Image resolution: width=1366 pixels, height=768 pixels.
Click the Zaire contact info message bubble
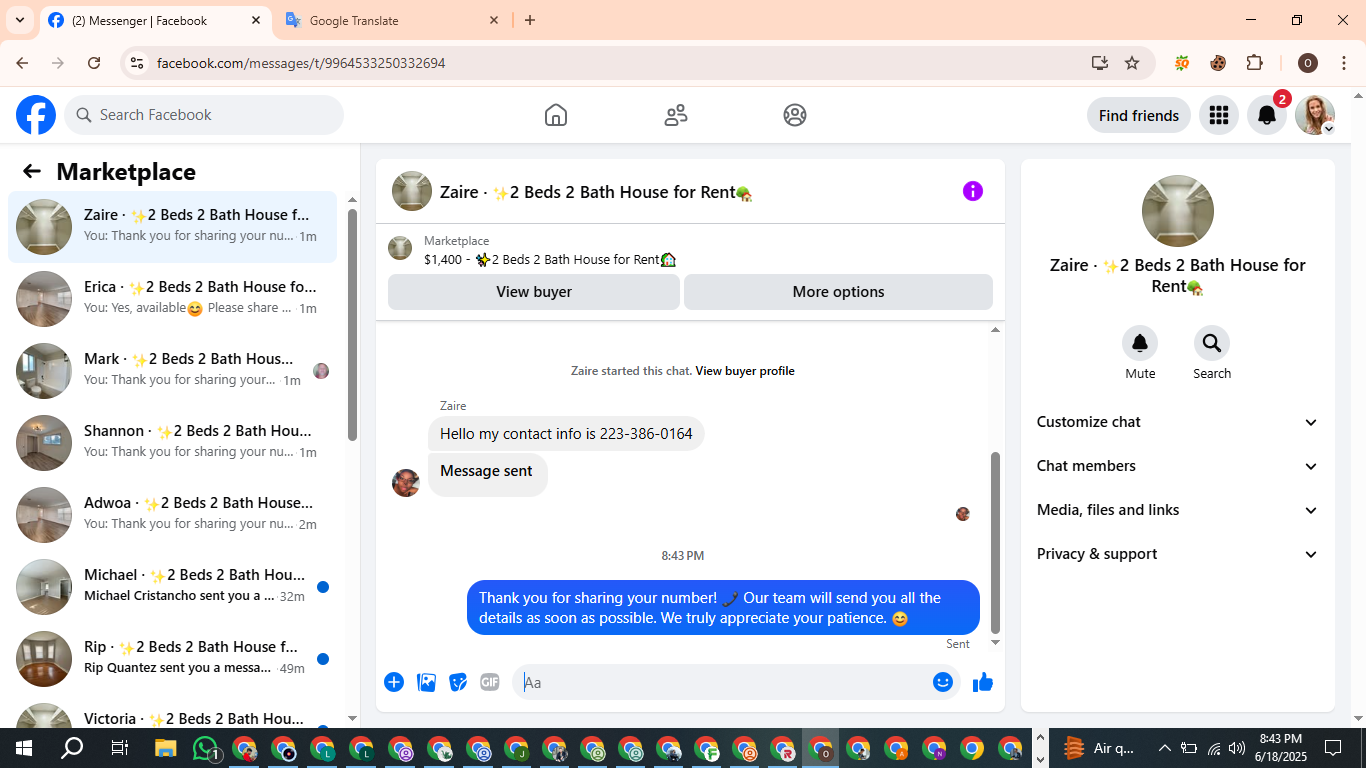coord(566,434)
